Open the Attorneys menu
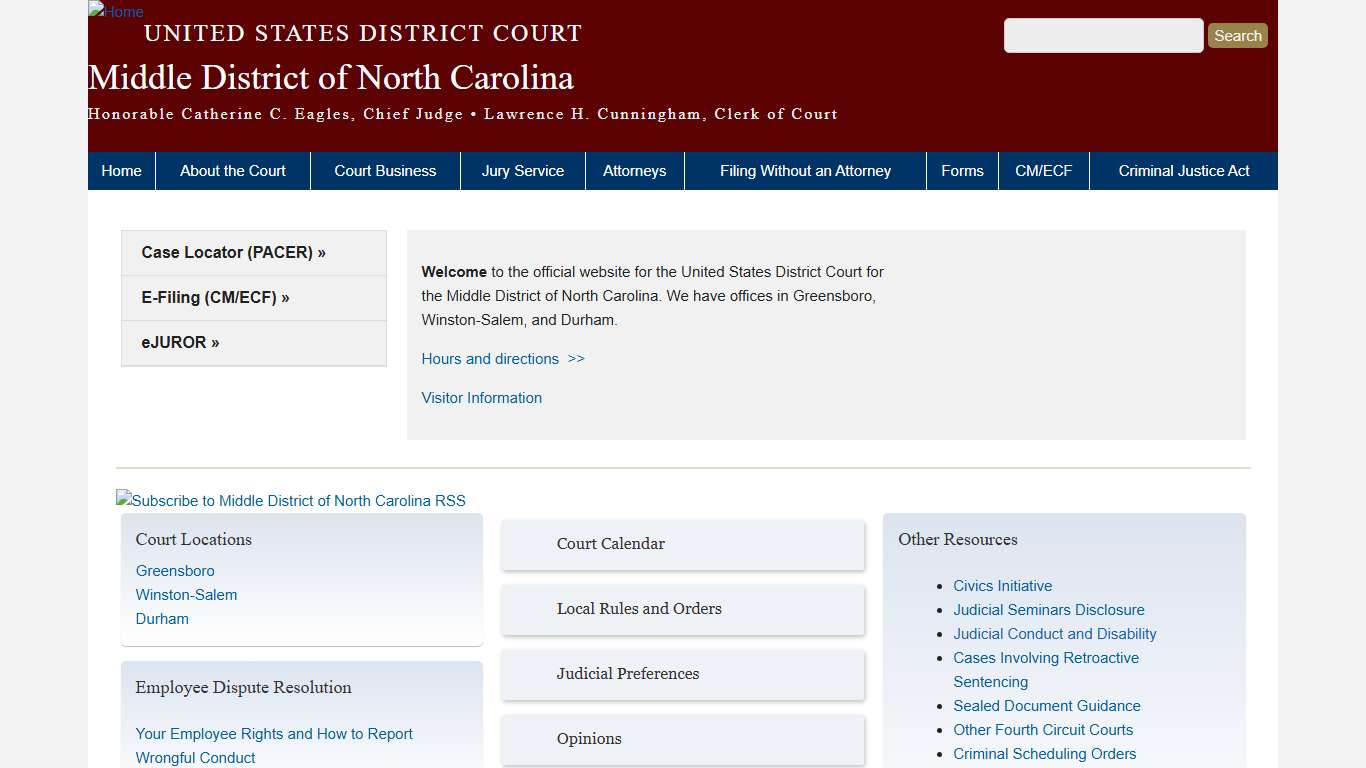This screenshot has height=768, width=1366. [634, 170]
